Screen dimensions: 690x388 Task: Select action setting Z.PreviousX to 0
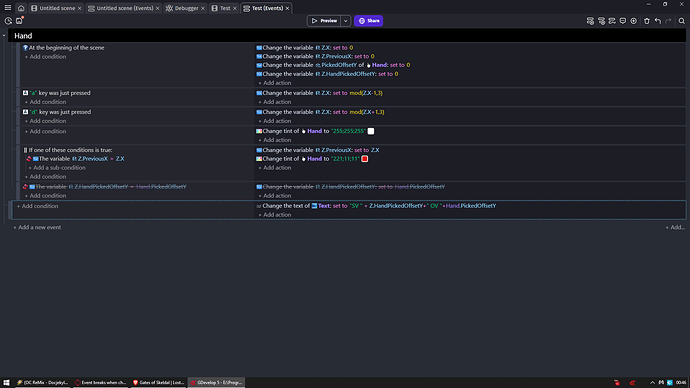click(315, 56)
